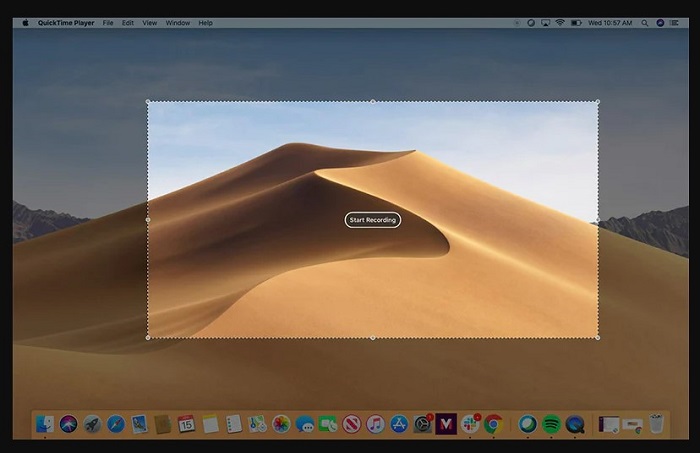The width and height of the screenshot is (700, 453).
Task: Click the battery status icon
Action: tap(576, 23)
